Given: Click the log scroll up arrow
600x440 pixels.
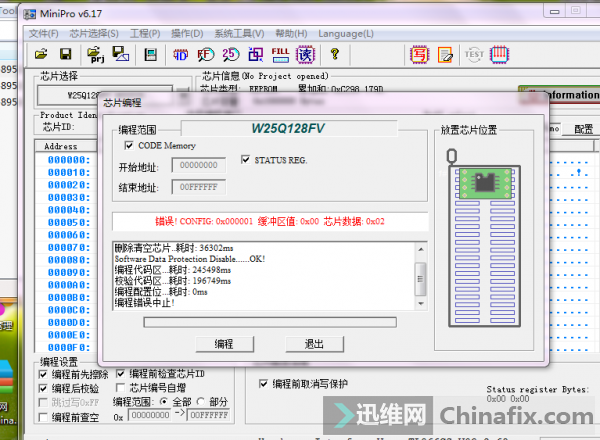Looking at the screenshot, I should [x=421, y=249].
